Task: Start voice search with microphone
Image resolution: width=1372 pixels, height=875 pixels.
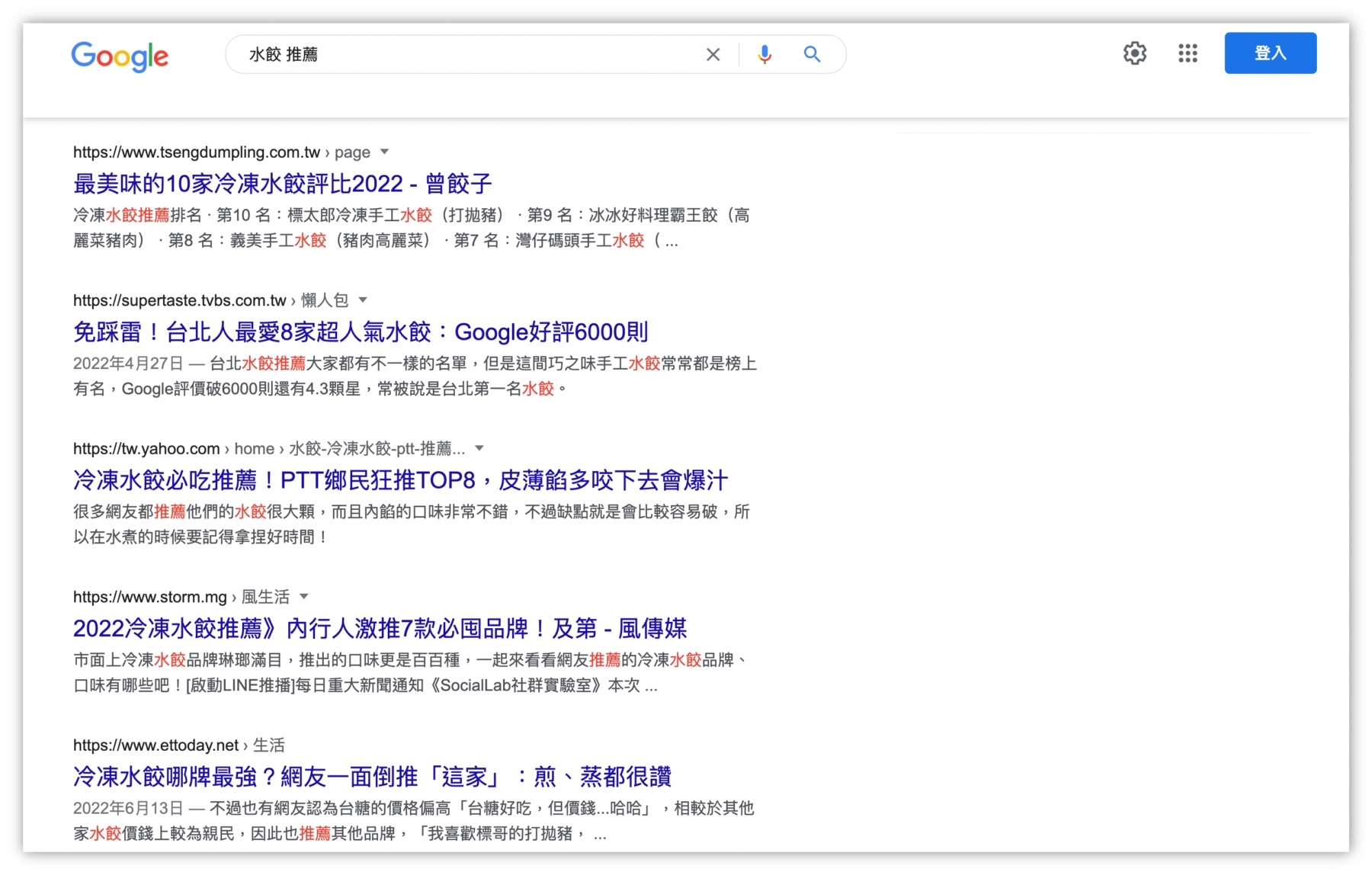Action: [765, 55]
